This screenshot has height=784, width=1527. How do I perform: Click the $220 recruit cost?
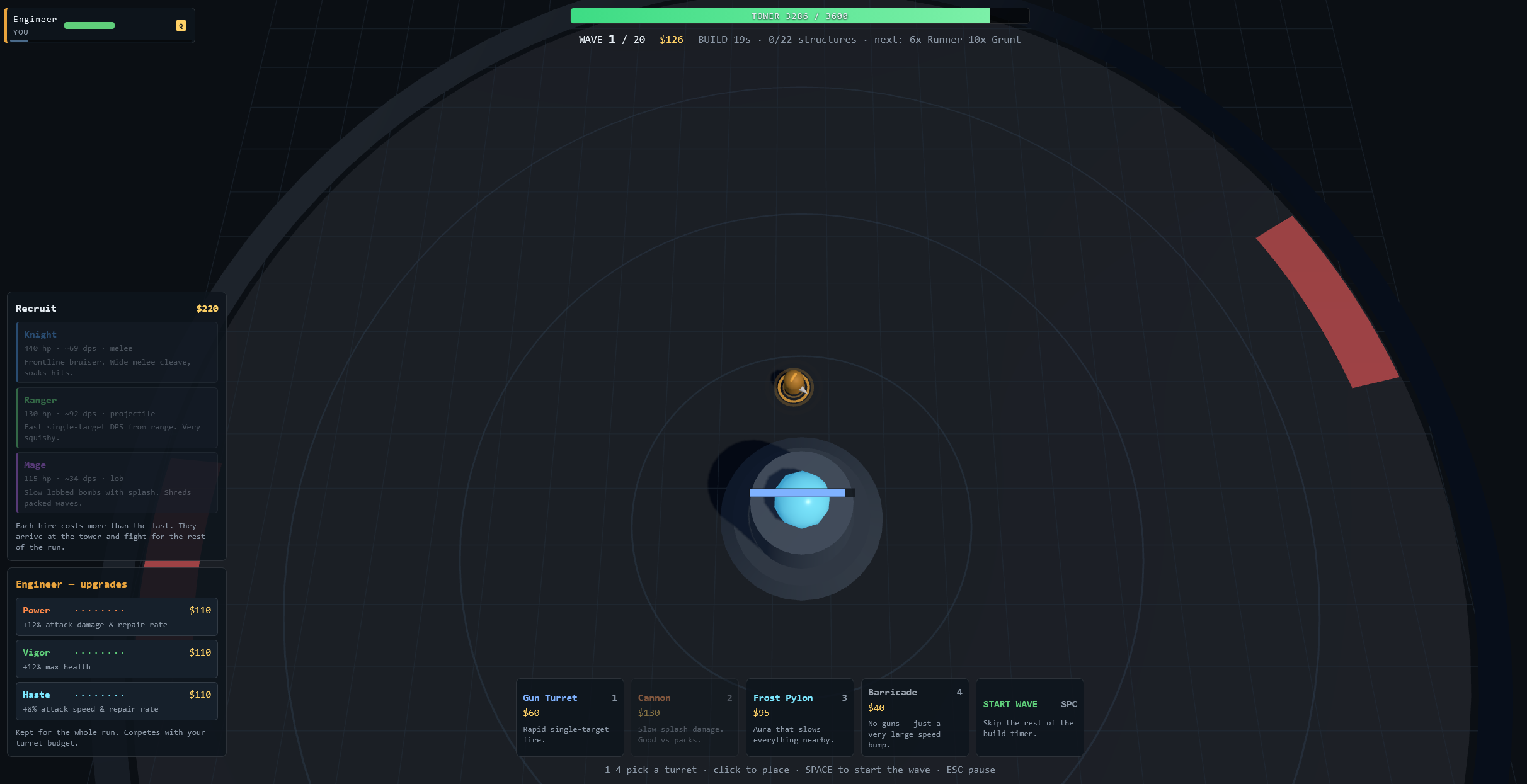(207, 309)
